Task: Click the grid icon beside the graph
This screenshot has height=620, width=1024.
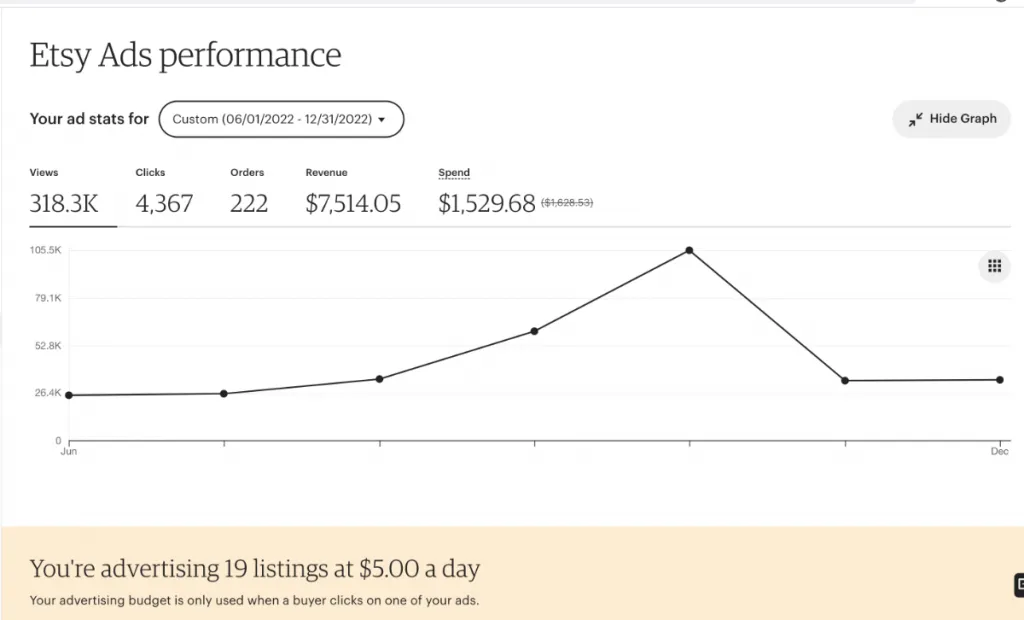Action: tap(994, 266)
